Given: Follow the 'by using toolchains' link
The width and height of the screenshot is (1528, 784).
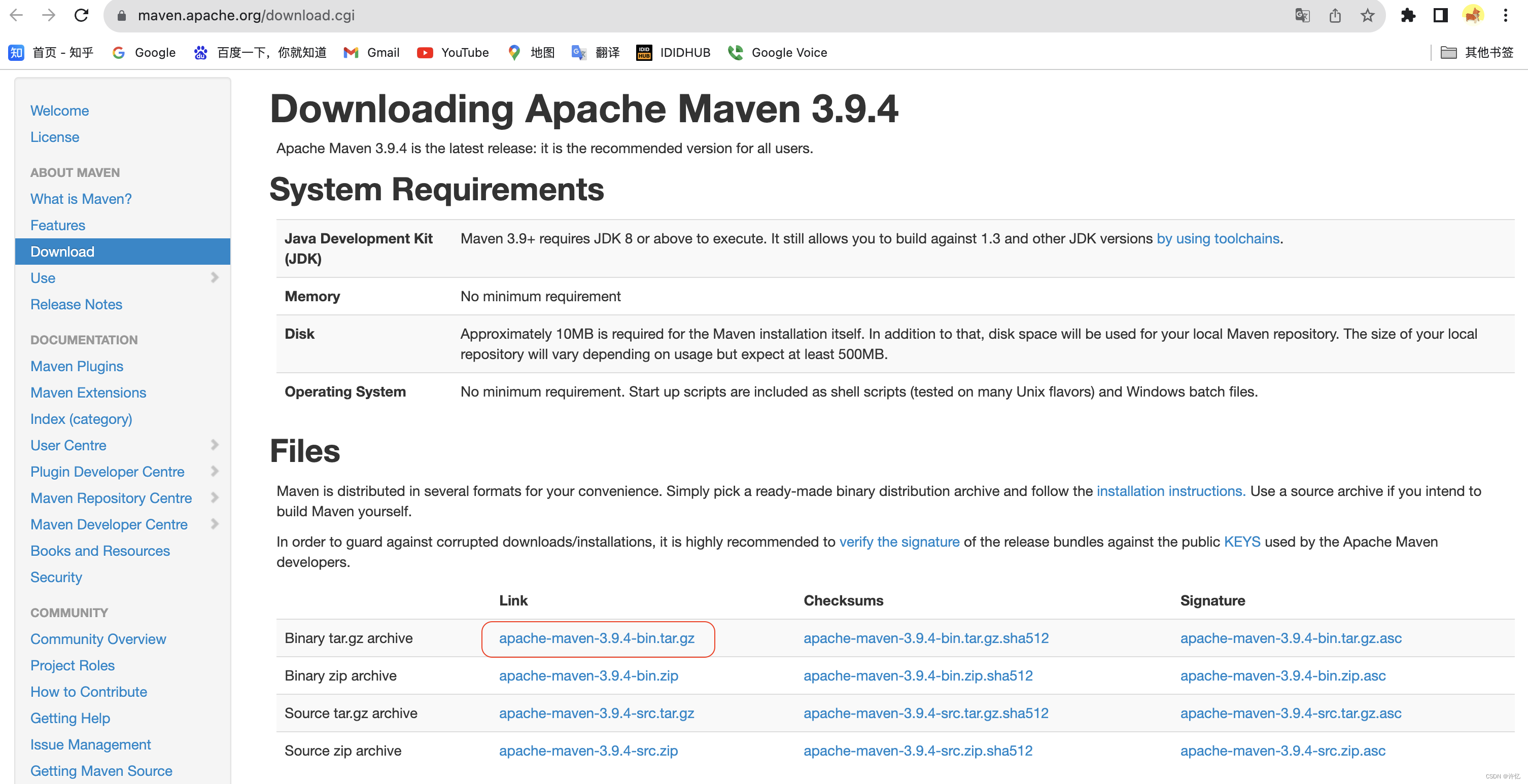Looking at the screenshot, I should [x=1218, y=238].
